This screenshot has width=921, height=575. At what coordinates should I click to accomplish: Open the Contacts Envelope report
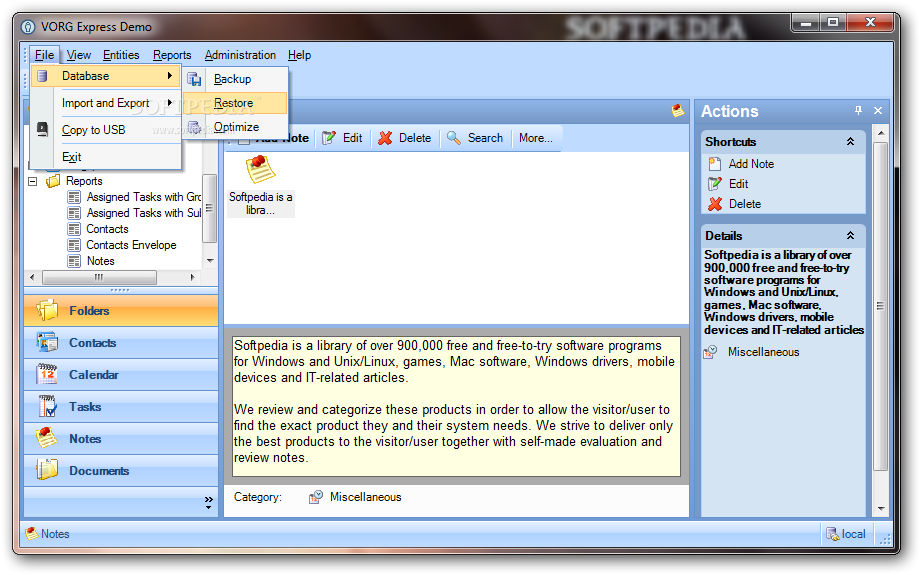(132, 245)
